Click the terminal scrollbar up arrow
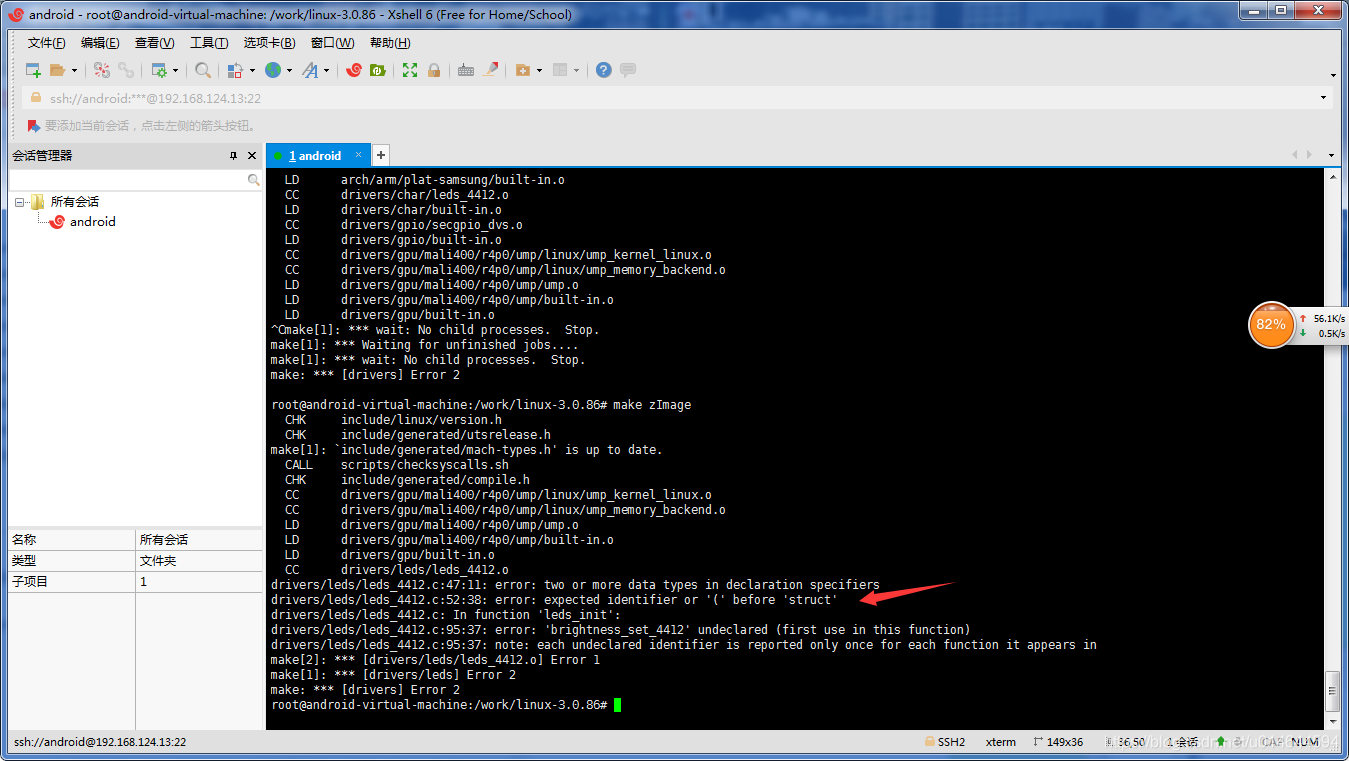This screenshot has width=1349, height=761. point(1331,176)
